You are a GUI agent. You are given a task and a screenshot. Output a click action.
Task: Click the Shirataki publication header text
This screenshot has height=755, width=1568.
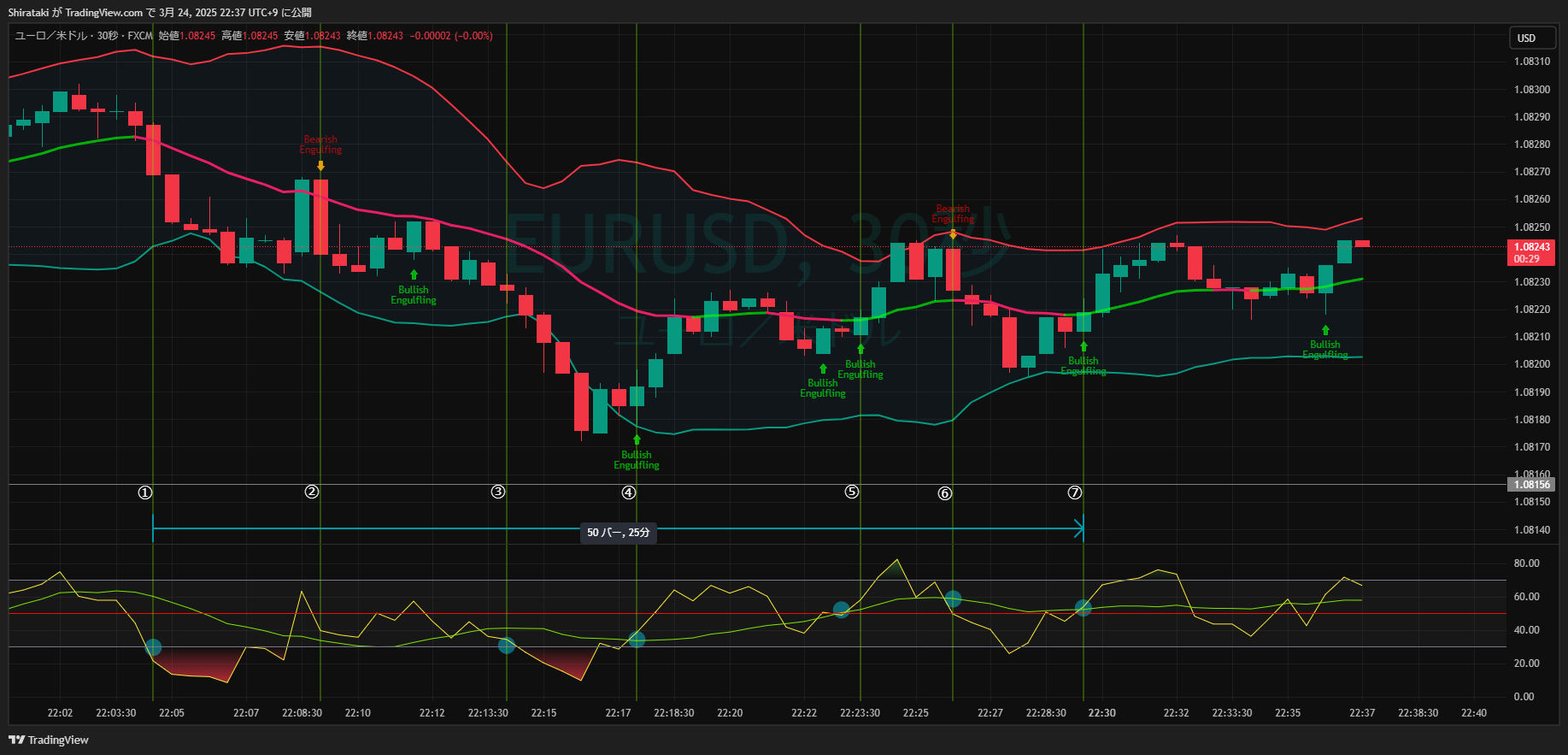160,12
